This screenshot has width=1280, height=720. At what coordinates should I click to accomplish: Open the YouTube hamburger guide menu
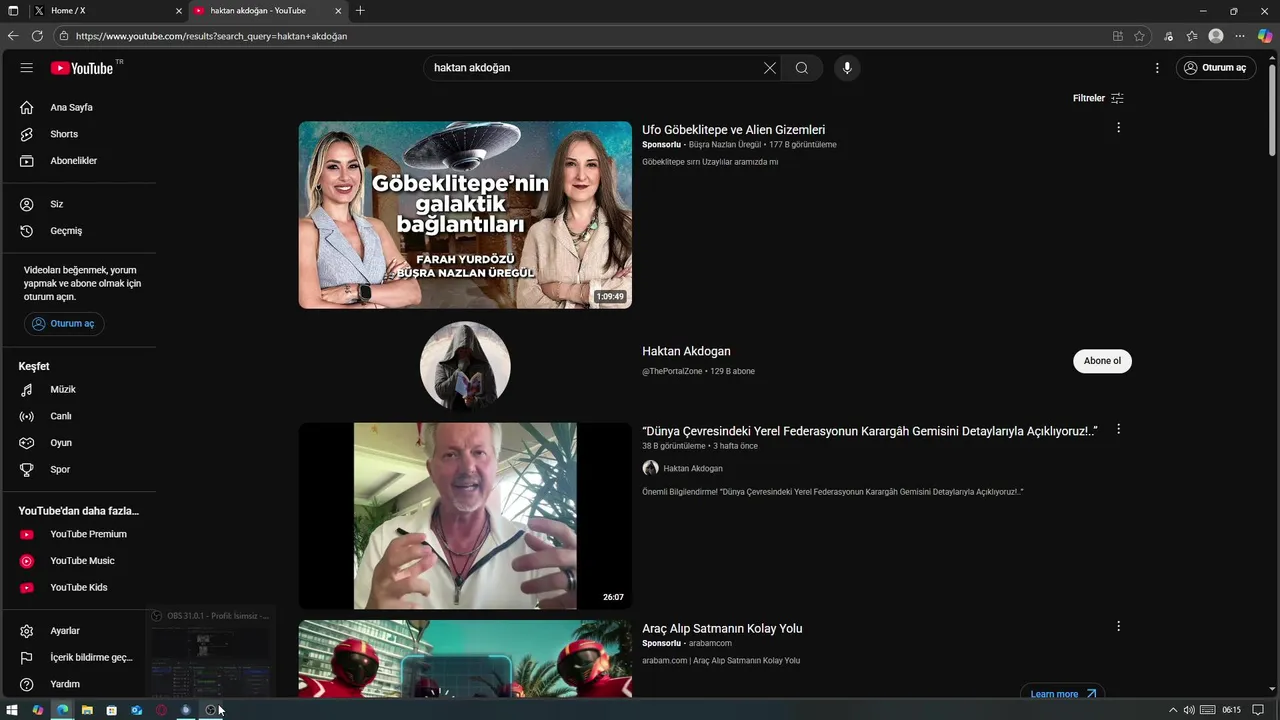pos(27,68)
